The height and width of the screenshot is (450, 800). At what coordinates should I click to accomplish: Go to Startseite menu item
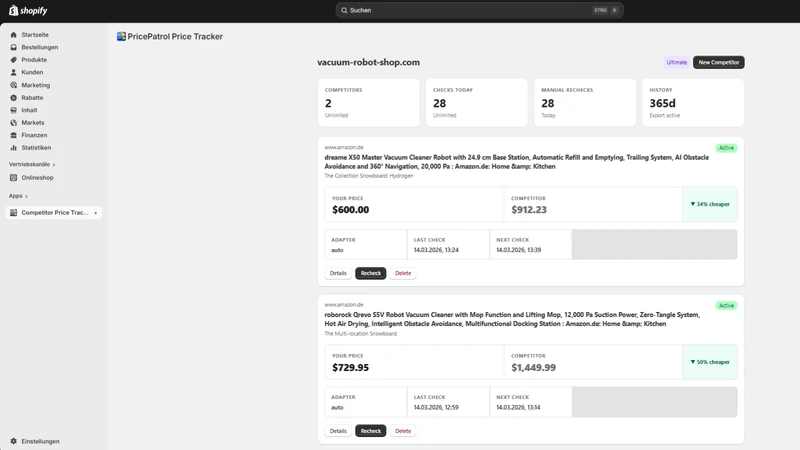pyautogui.click(x=35, y=35)
